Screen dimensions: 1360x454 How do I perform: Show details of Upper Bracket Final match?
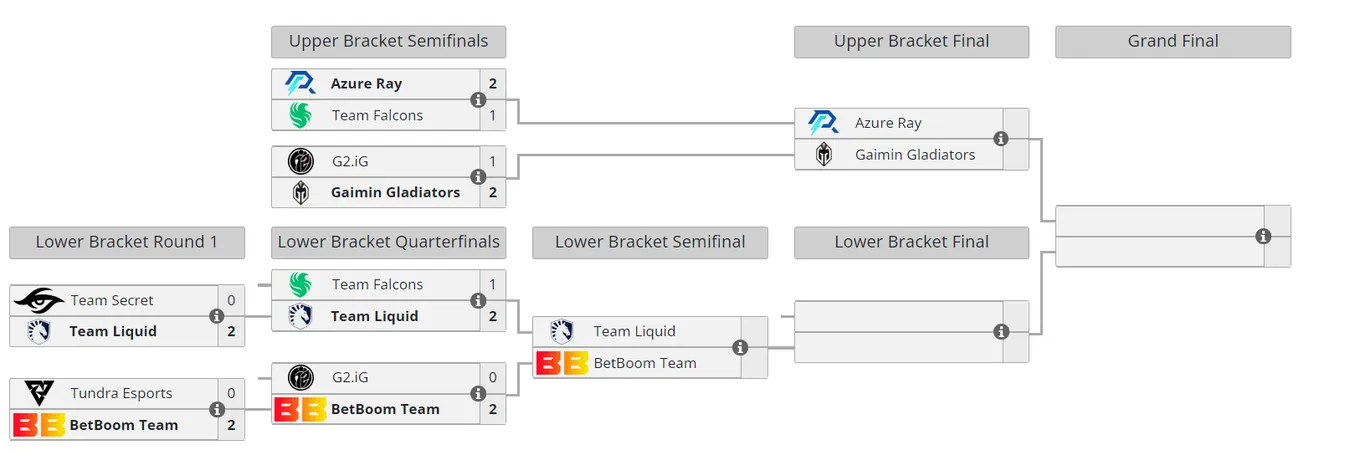(x=1001, y=139)
